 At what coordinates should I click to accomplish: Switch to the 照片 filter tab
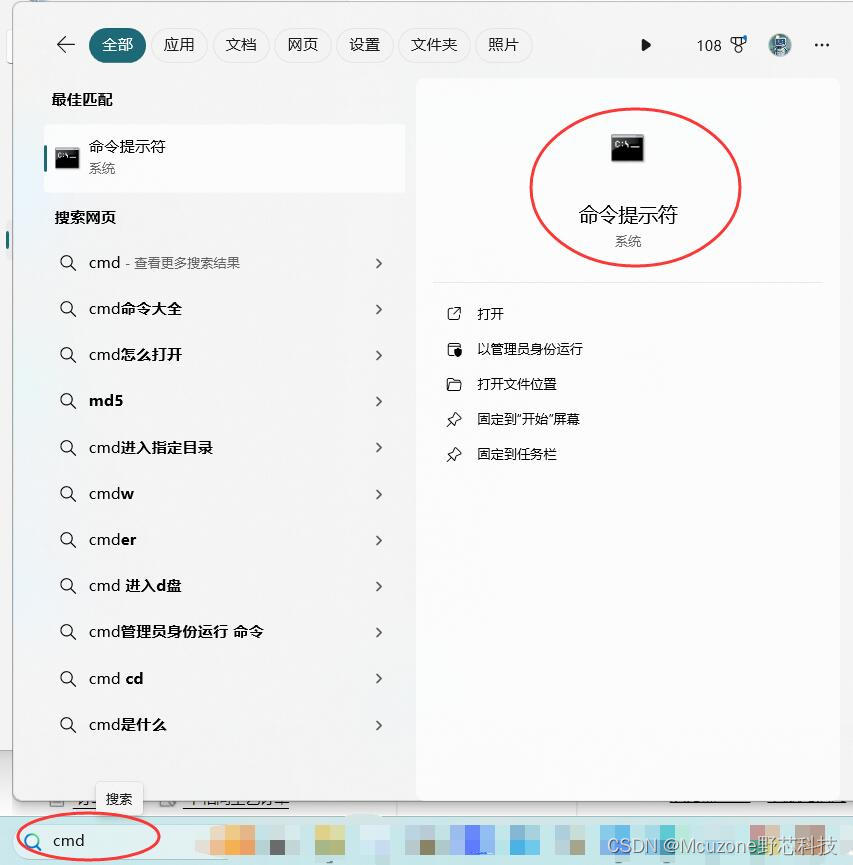pos(503,45)
